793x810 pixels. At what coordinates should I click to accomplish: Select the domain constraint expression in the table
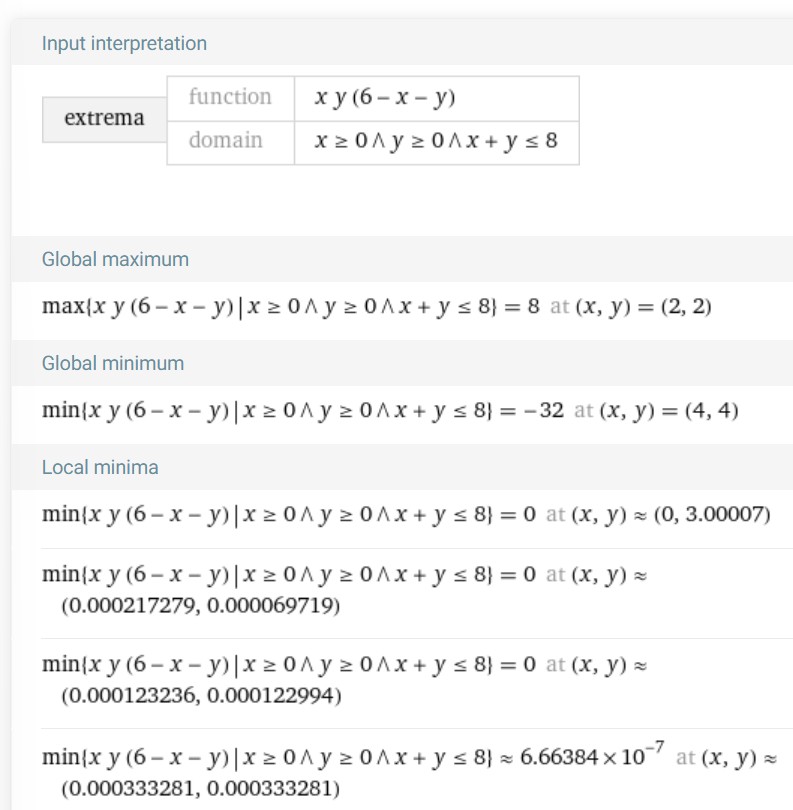point(436,141)
